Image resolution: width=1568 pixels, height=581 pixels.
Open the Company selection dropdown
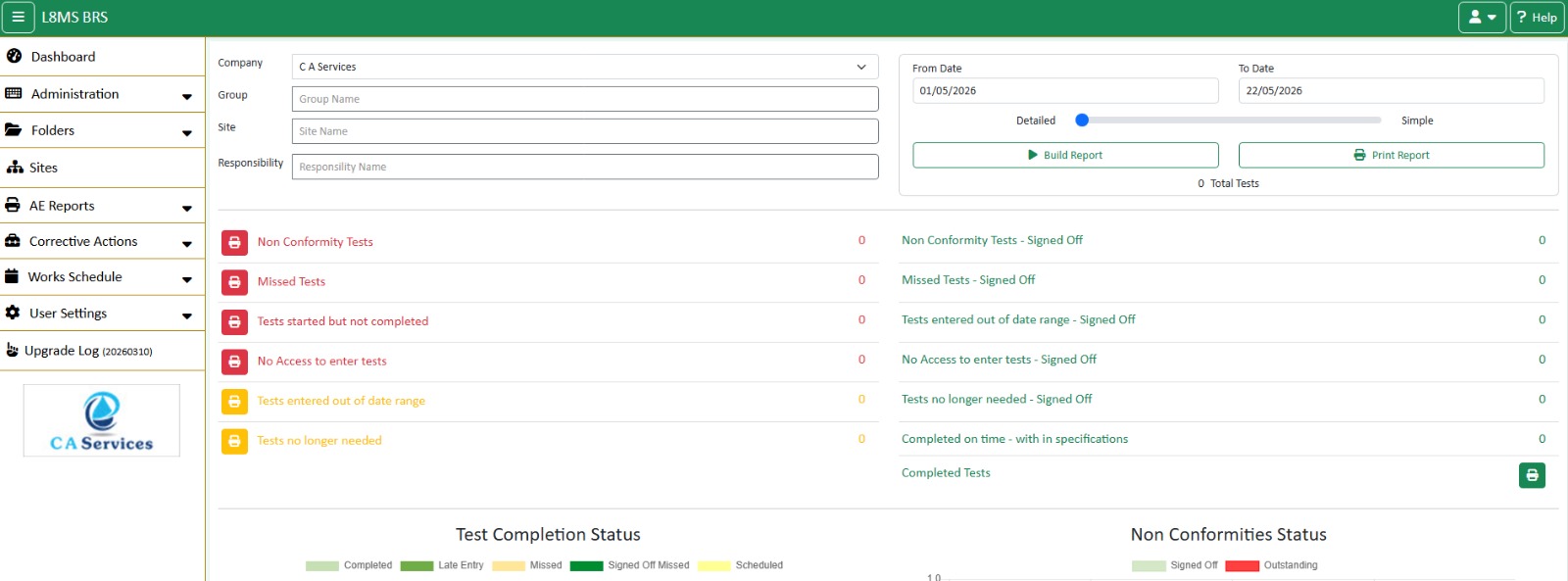click(585, 67)
